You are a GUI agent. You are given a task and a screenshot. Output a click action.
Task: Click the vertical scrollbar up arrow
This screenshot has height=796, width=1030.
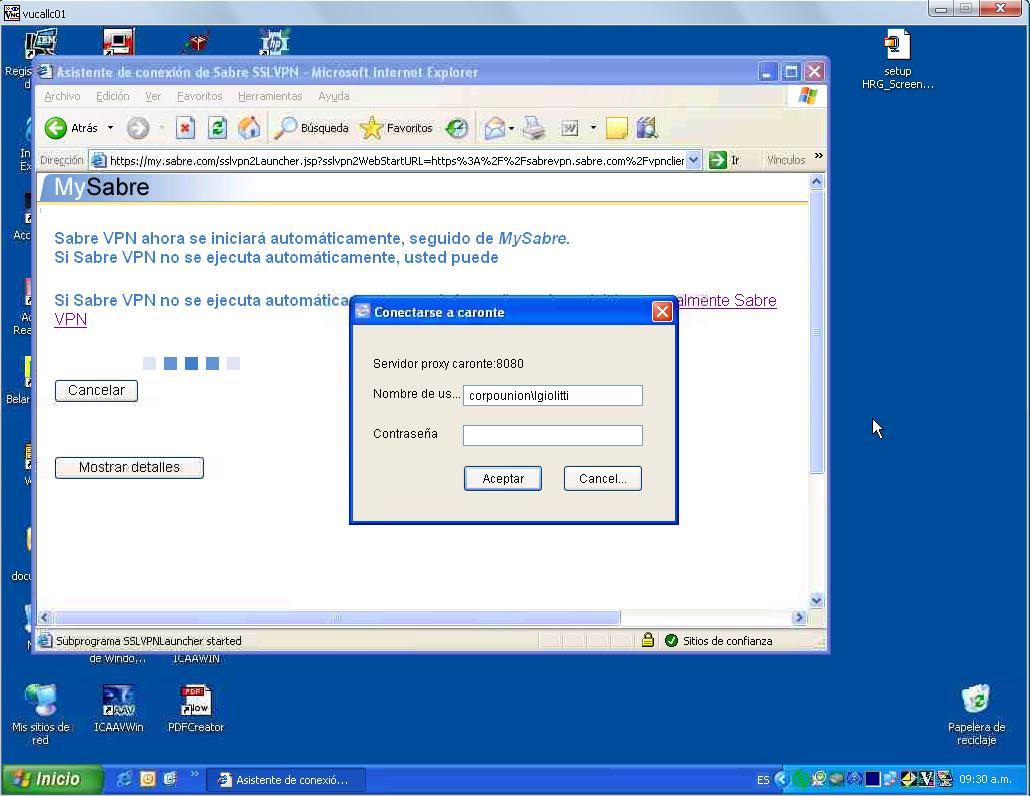817,182
